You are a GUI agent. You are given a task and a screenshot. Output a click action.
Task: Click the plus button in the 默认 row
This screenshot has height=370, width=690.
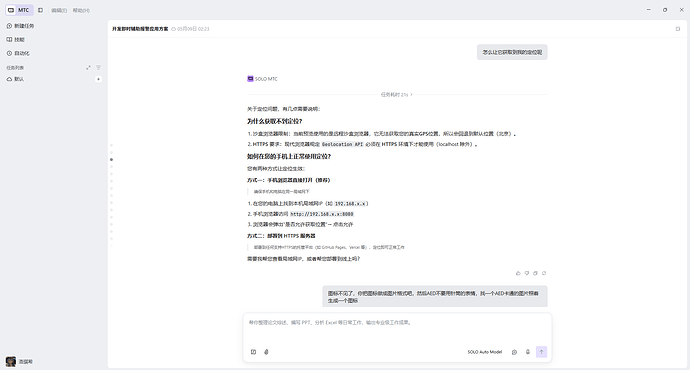99,79
